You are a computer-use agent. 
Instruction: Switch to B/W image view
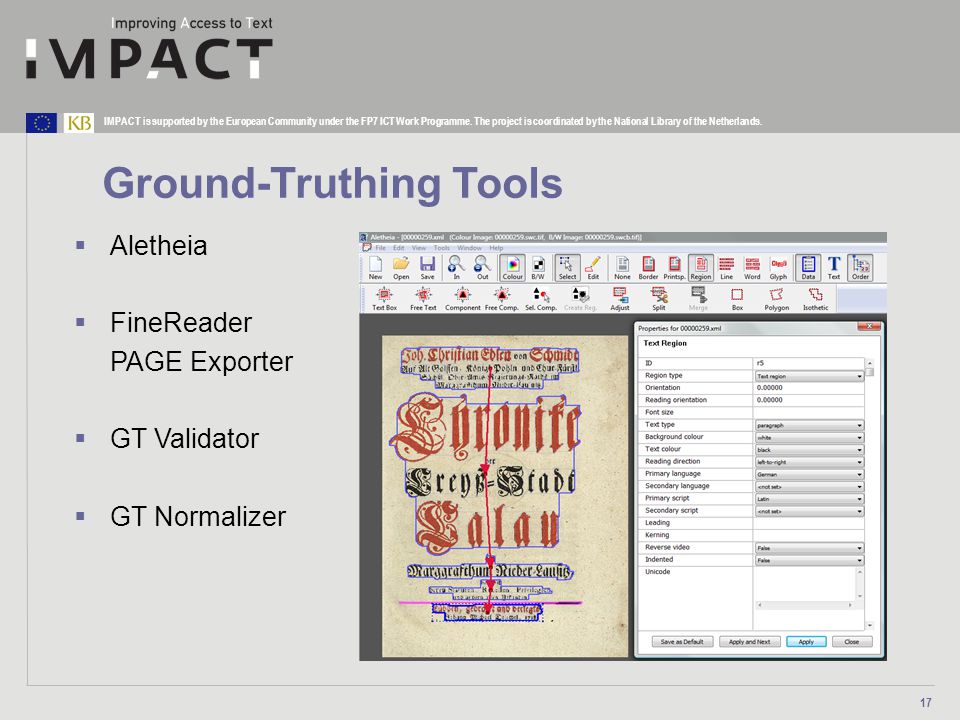click(538, 268)
